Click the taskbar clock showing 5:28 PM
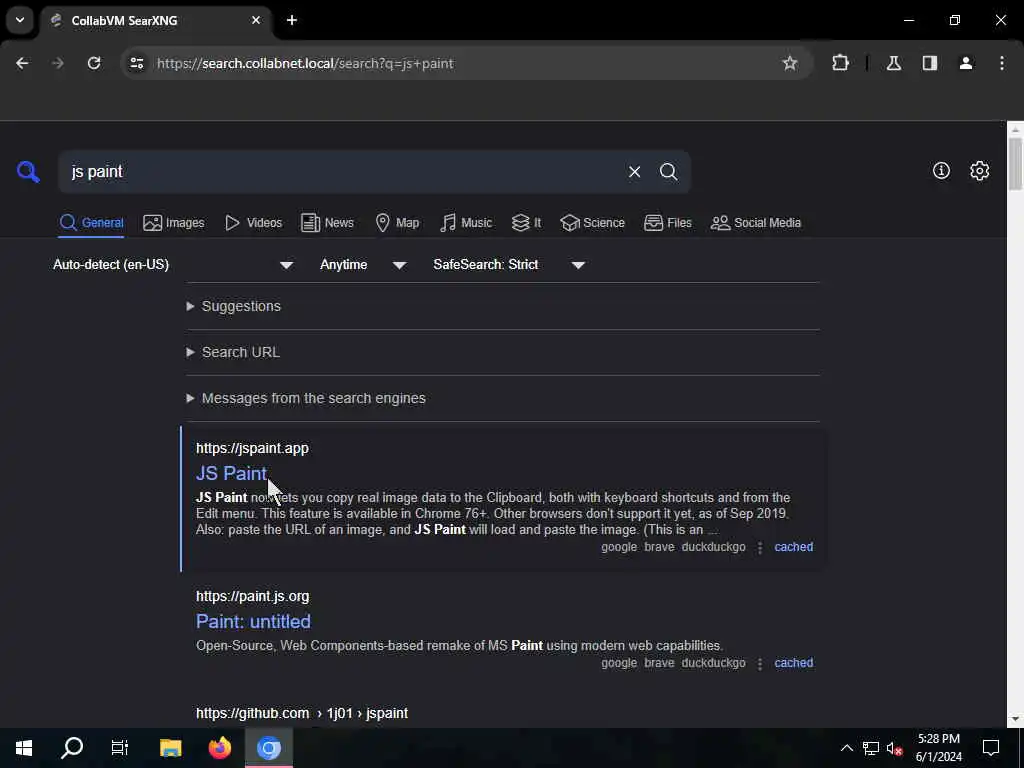Image resolution: width=1024 pixels, height=768 pixels. tap(938, 748)
